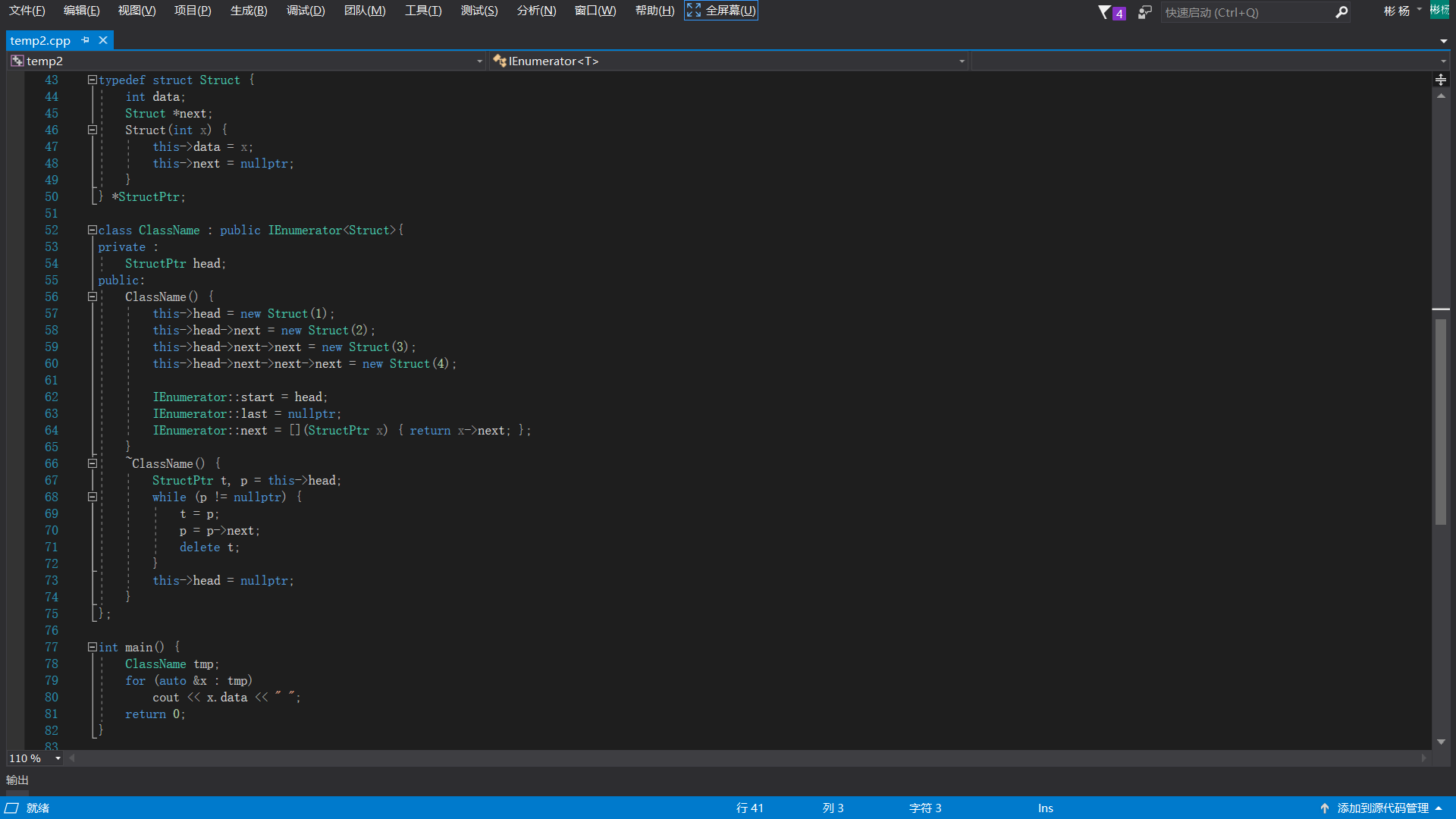The width and height of the screenshot is (1456, 819).
Task: Click the horizontal scrollbar right arrow
Action: point(1423,758)
